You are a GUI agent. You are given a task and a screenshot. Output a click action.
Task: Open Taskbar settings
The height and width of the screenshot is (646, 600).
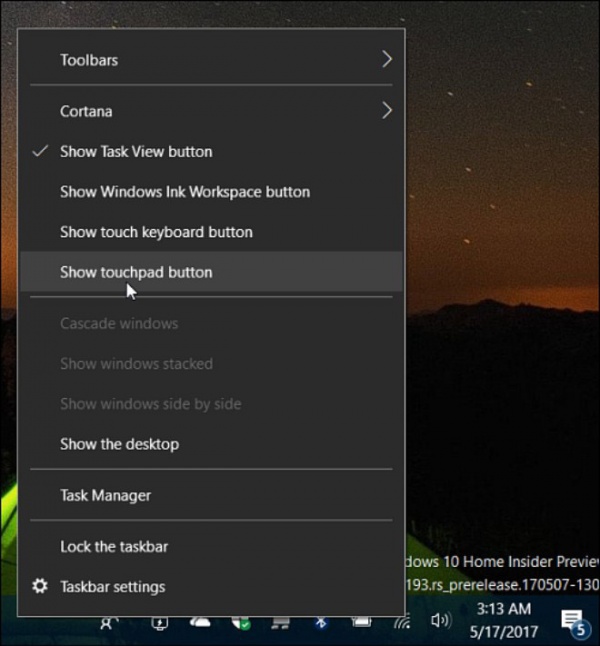(211, 587)
